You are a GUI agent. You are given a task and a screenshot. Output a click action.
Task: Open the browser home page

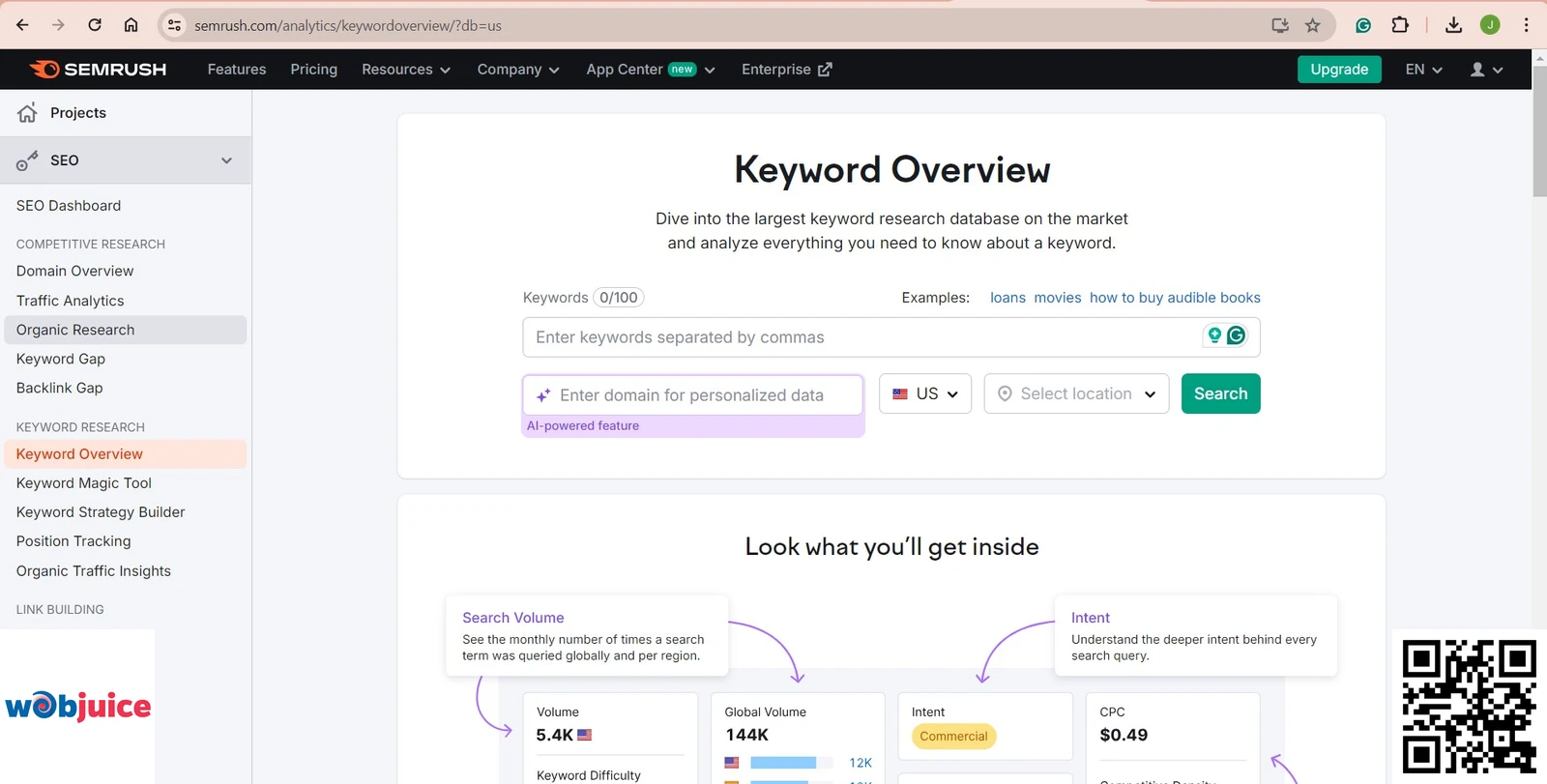coord(131,25)
